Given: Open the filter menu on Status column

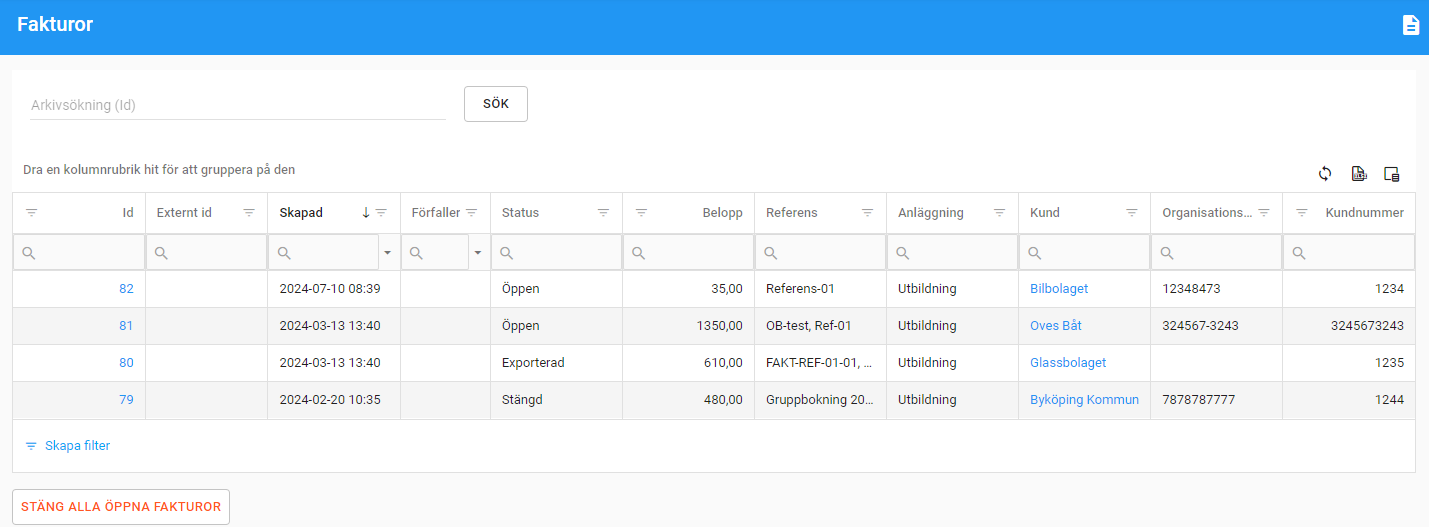Looking at the screenshot, I should (x=603, y=213).
